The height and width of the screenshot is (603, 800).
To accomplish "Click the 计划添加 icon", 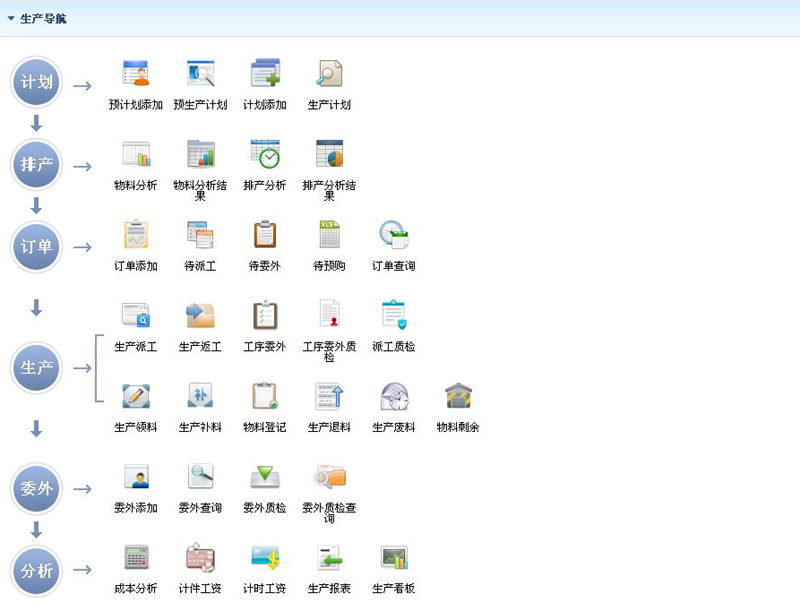I will coord(265,74).
